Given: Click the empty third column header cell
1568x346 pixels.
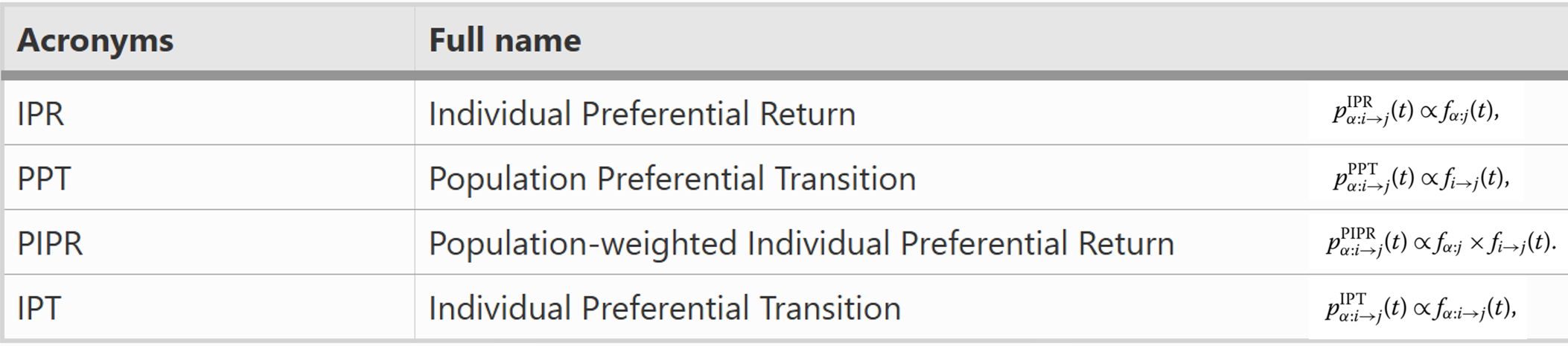Looking at the screenshot, I should (1415, 40).
